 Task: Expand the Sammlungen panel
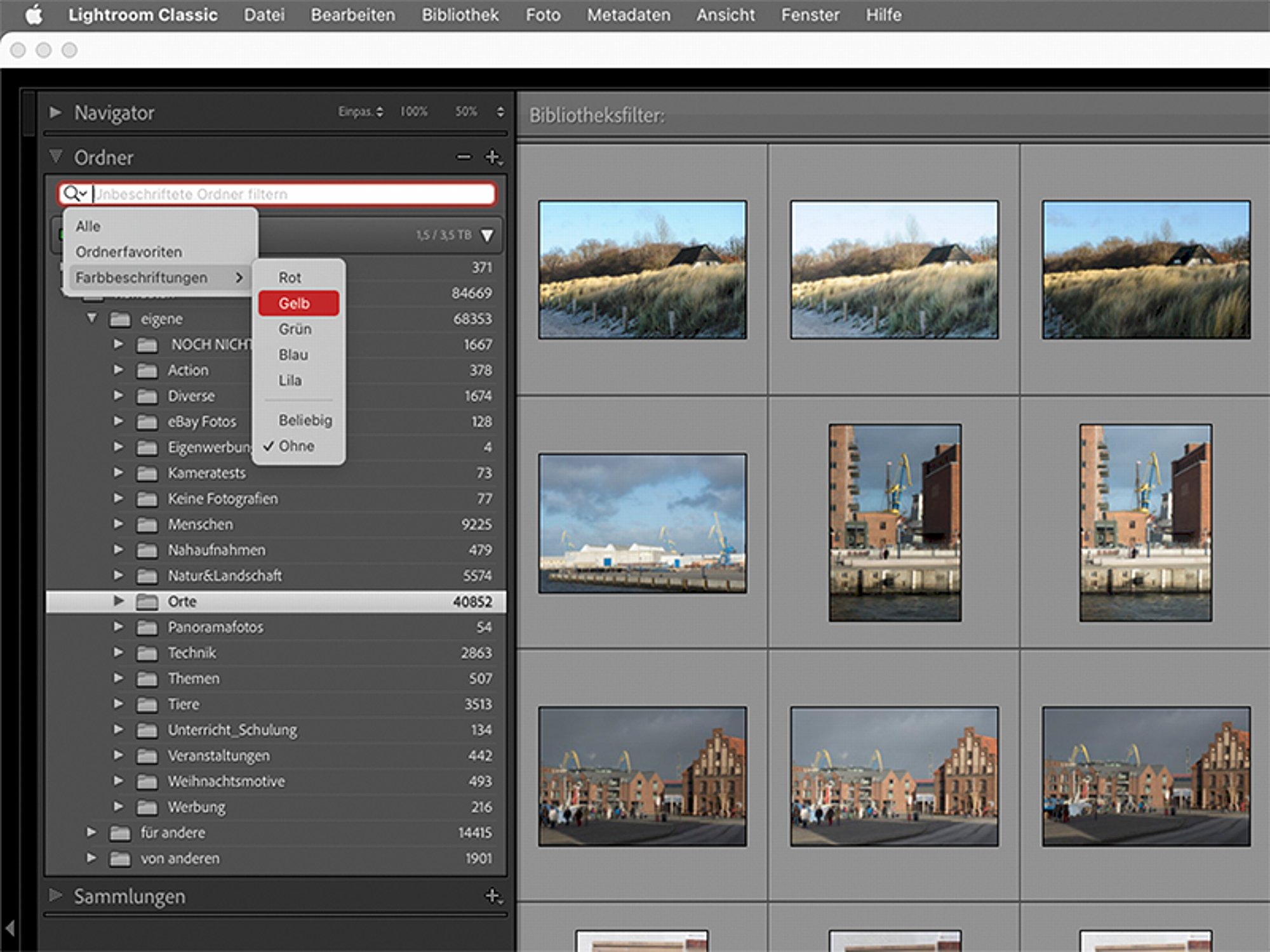coord(55,896)
